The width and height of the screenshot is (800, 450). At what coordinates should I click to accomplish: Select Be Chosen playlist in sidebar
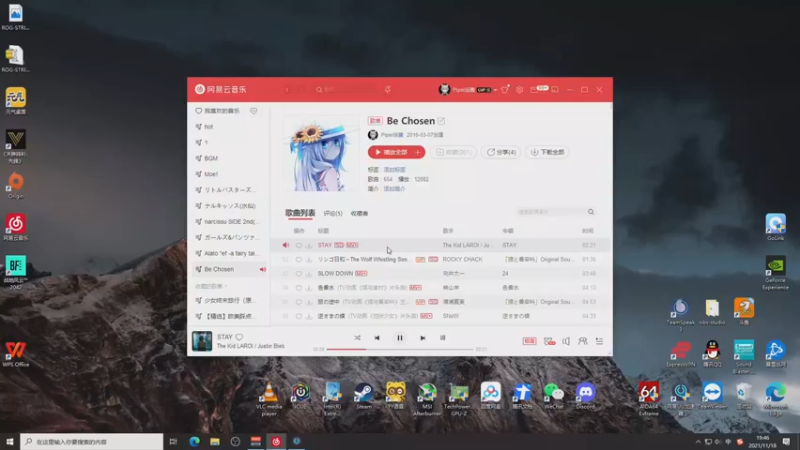point(227,269)
